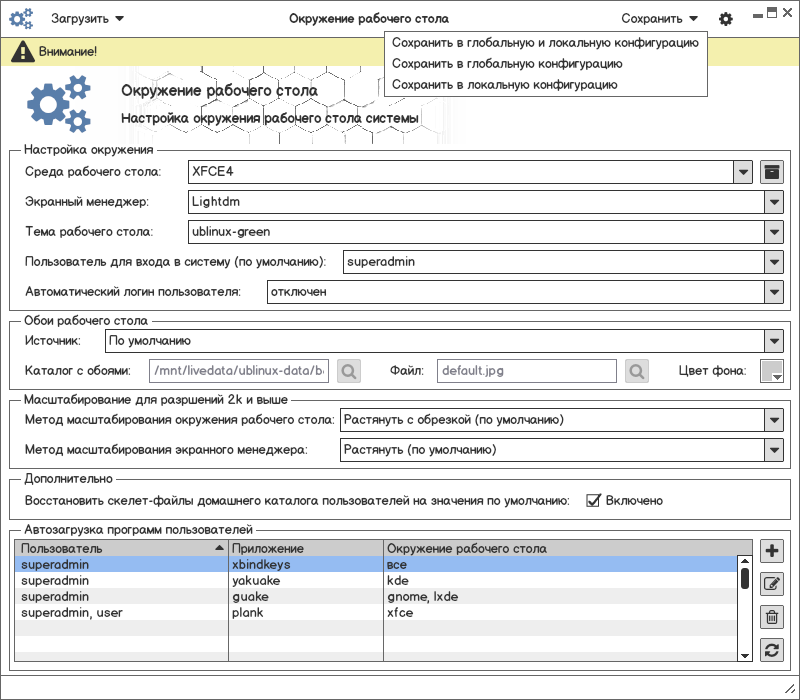Viewport: 800px width, 700px height.
Task: Click the edit autostart entry pencil icon
Action: (771, 584)
